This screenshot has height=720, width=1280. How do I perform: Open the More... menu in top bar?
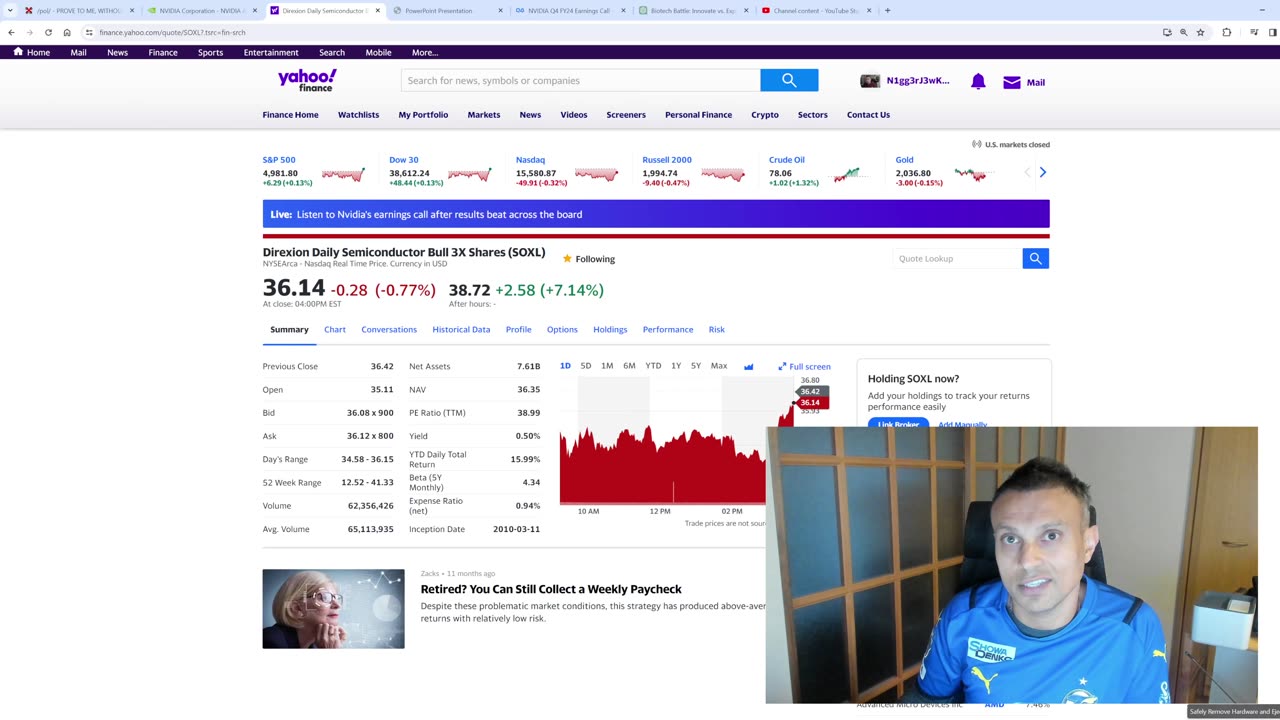pos(425,52)
